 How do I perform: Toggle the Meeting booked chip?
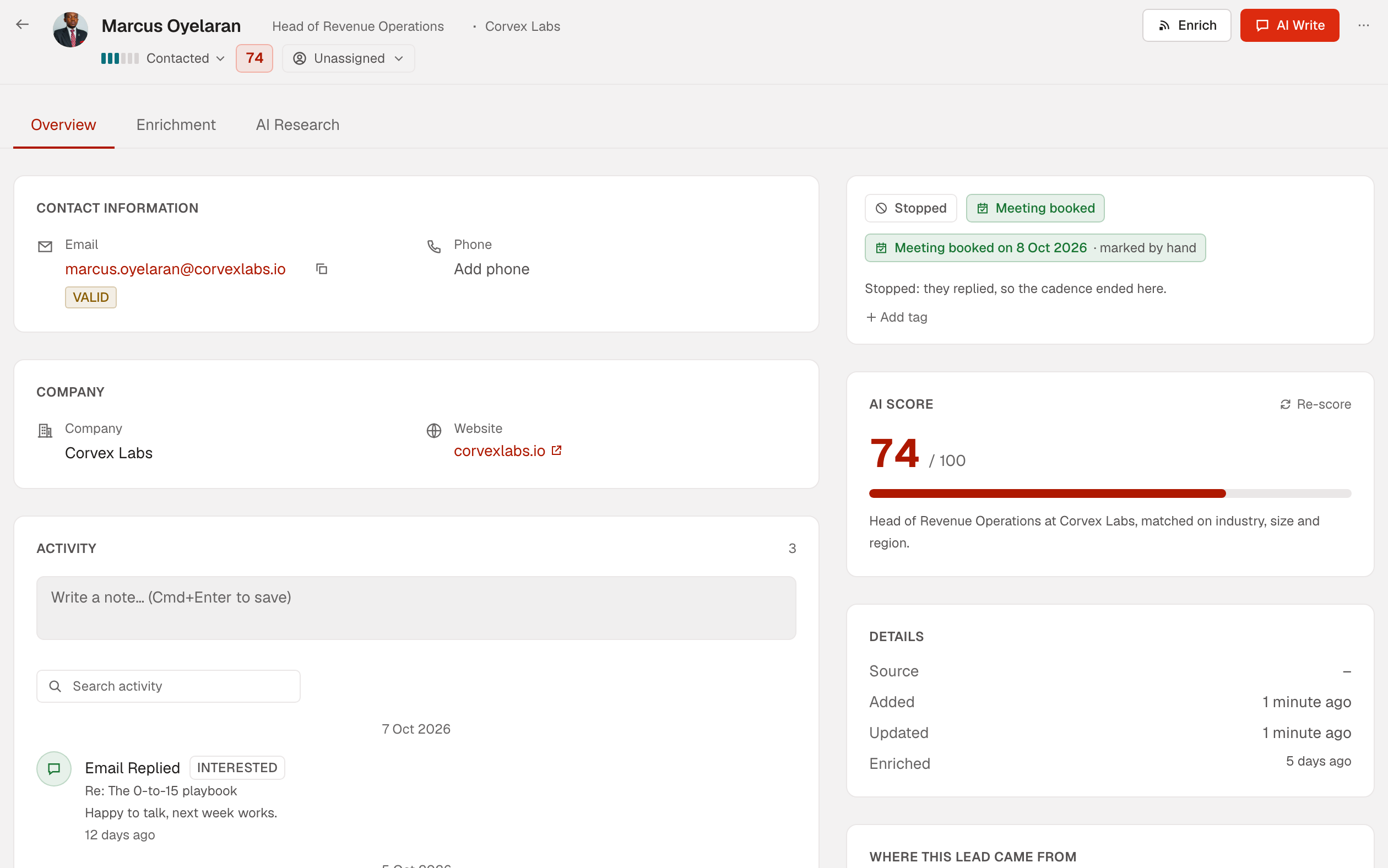click(x=1035, y=208)
